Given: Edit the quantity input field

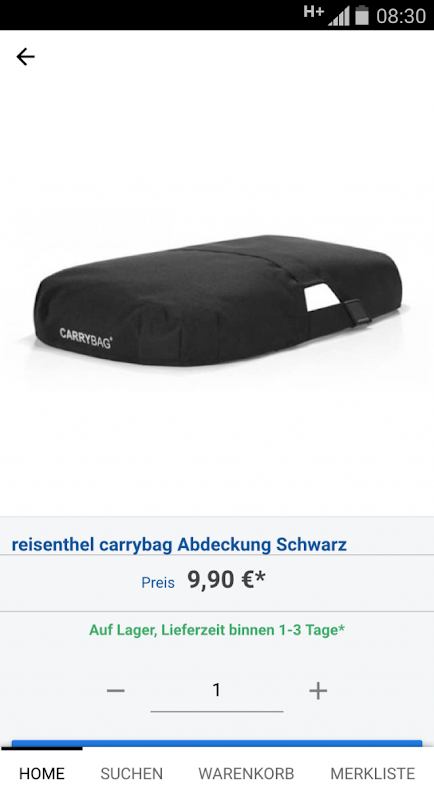Looking at the screenshot, I should click(217, 691).
